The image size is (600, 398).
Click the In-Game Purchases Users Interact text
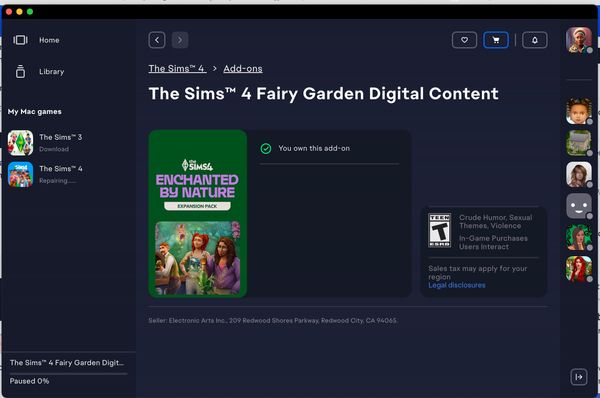[x=493, y=243]
